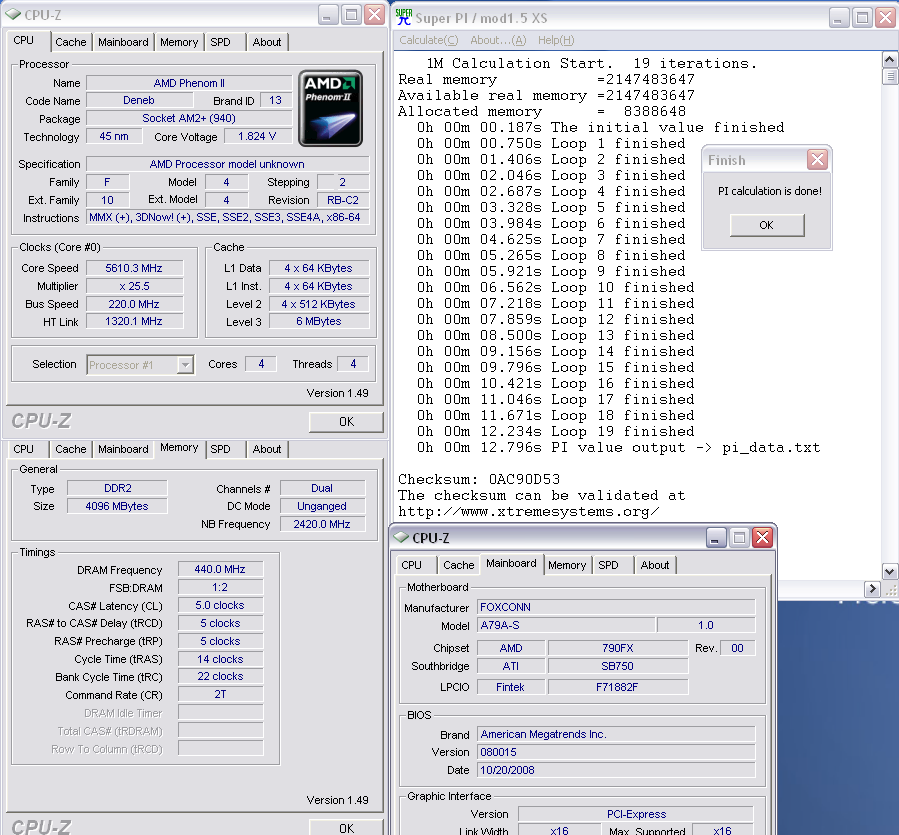This screenshot has width=899, height=835.
Task: Open About tab in memory CPU-Z window
Action: pyautogui.click(x=267, y=449)
